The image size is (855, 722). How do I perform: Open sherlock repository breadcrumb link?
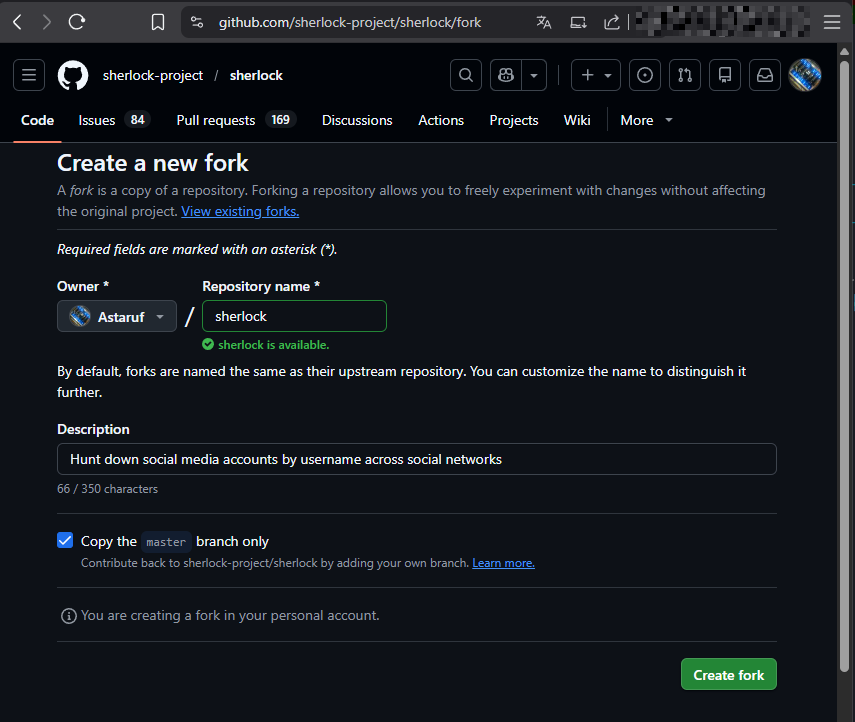[256, 75]
